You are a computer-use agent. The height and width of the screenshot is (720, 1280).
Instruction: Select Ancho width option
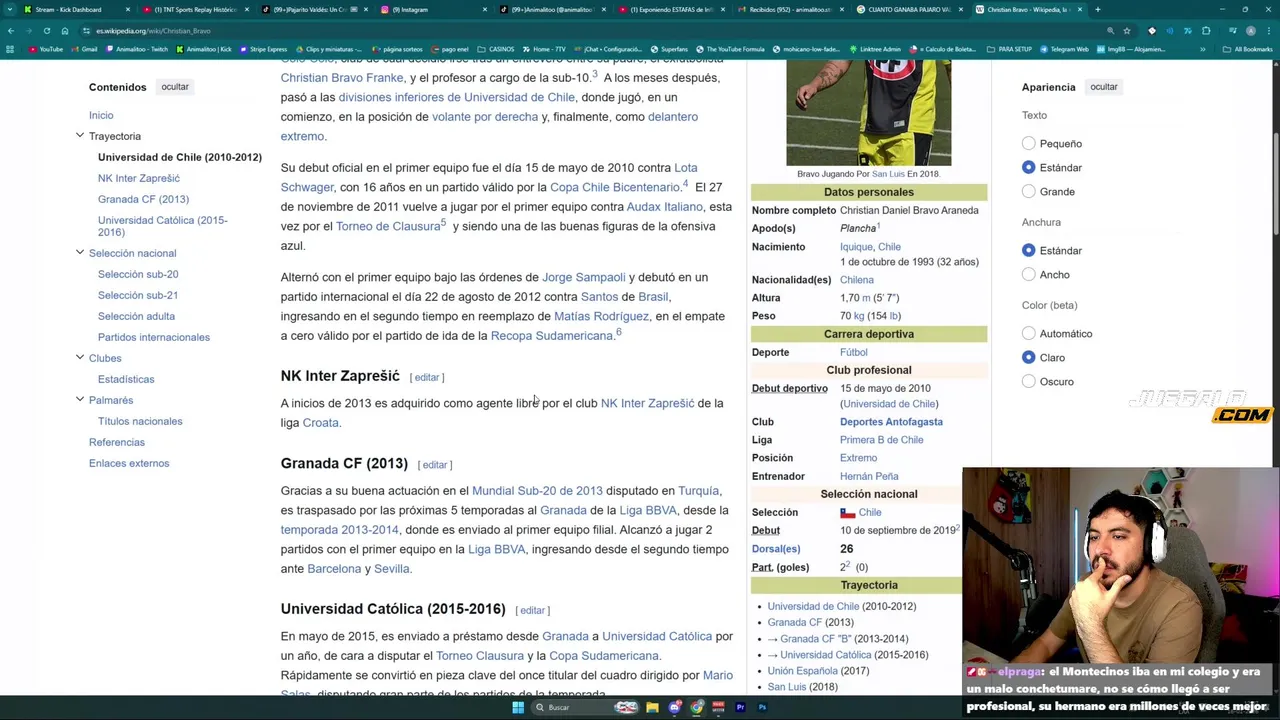tap(1028, 275)
